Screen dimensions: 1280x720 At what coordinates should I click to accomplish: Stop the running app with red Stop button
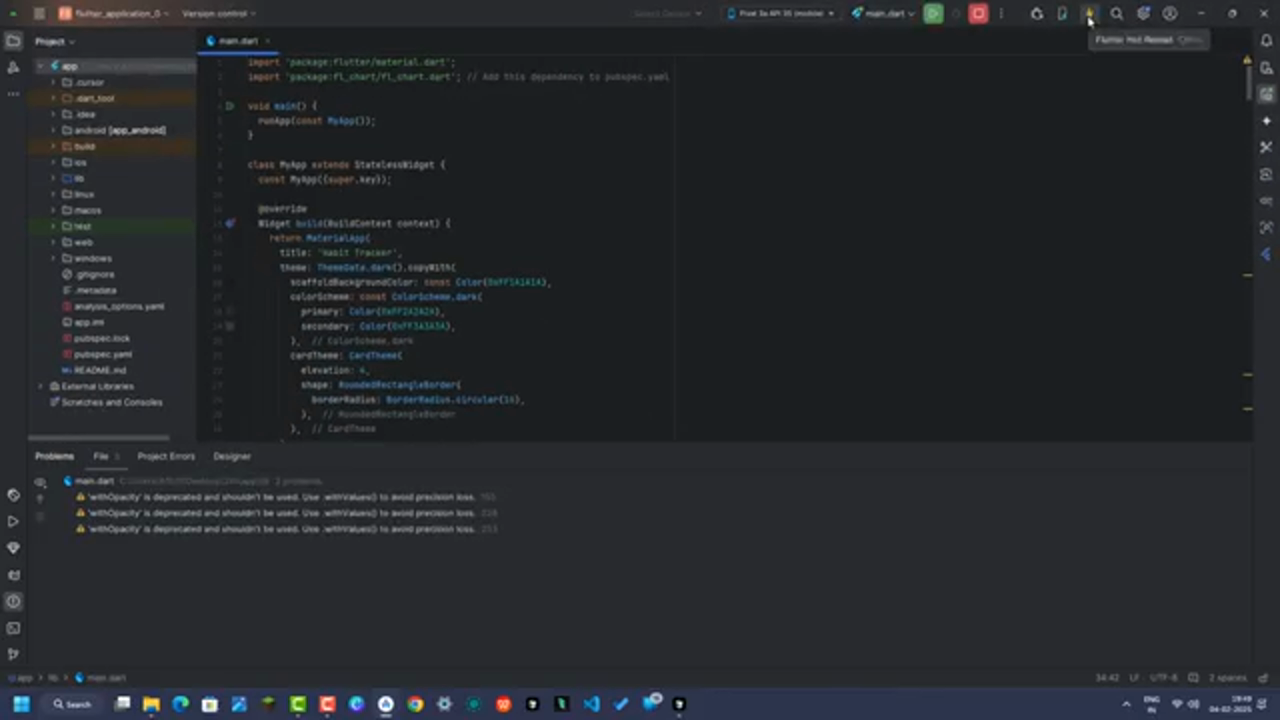coord(978,14)
